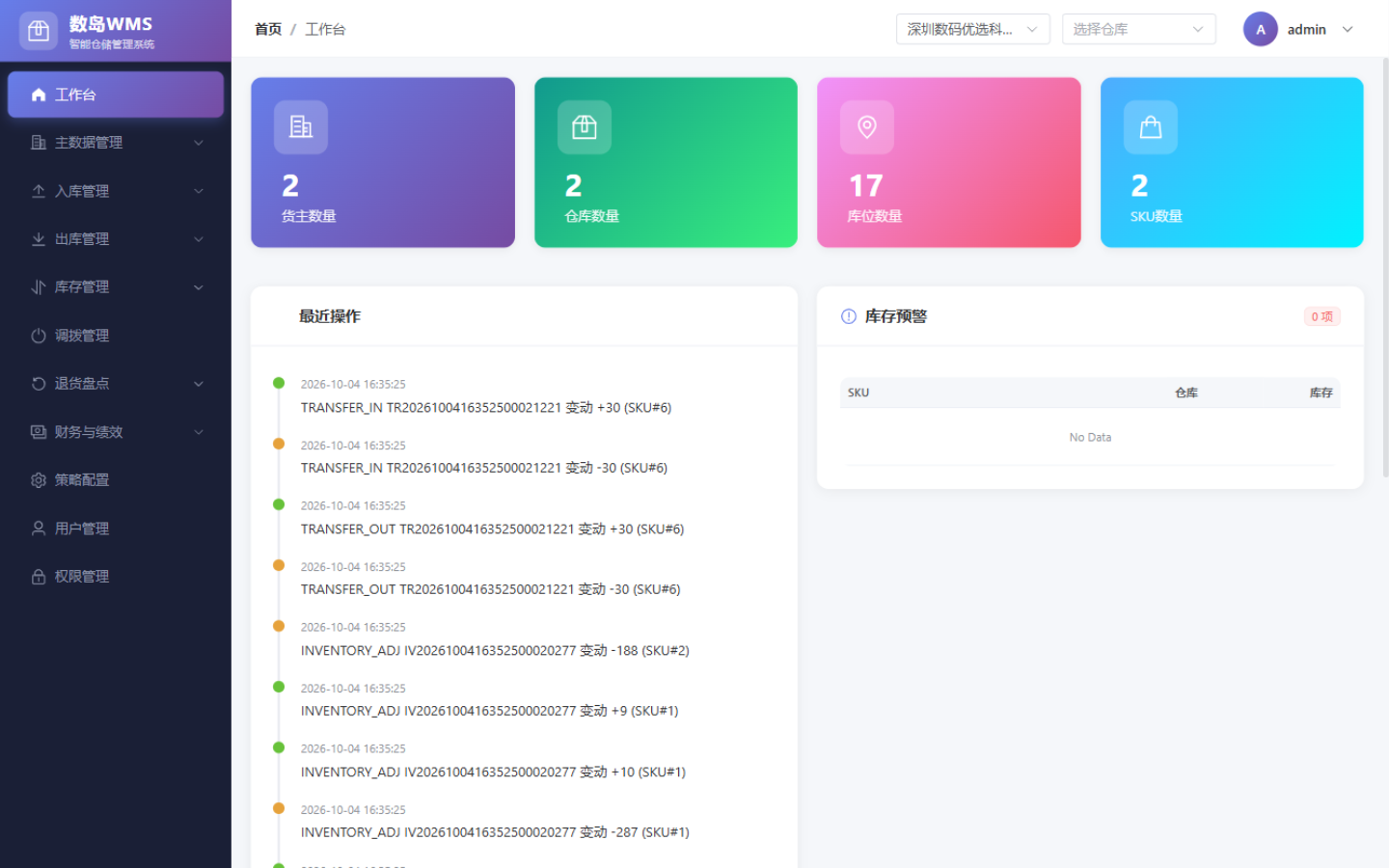
Task: Click the 财务与绩效 sidebar icon
Action: pyautogui.click(x=39, y=432)
